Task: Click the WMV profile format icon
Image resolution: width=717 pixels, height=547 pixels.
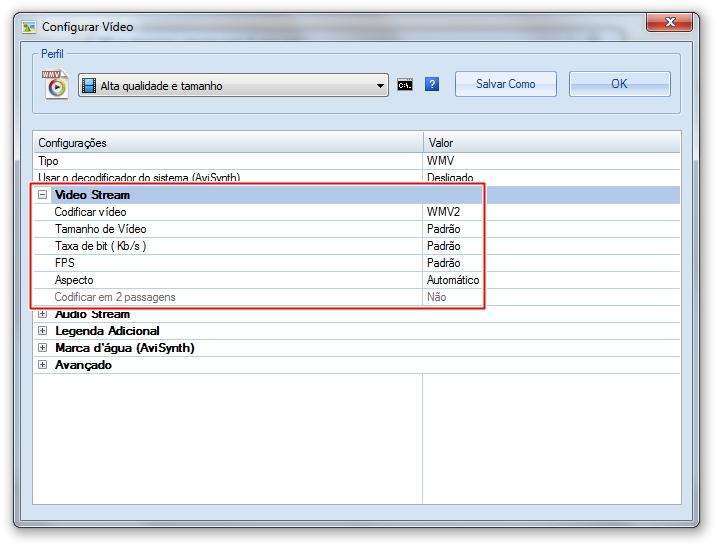Action: tap(54, 84)
